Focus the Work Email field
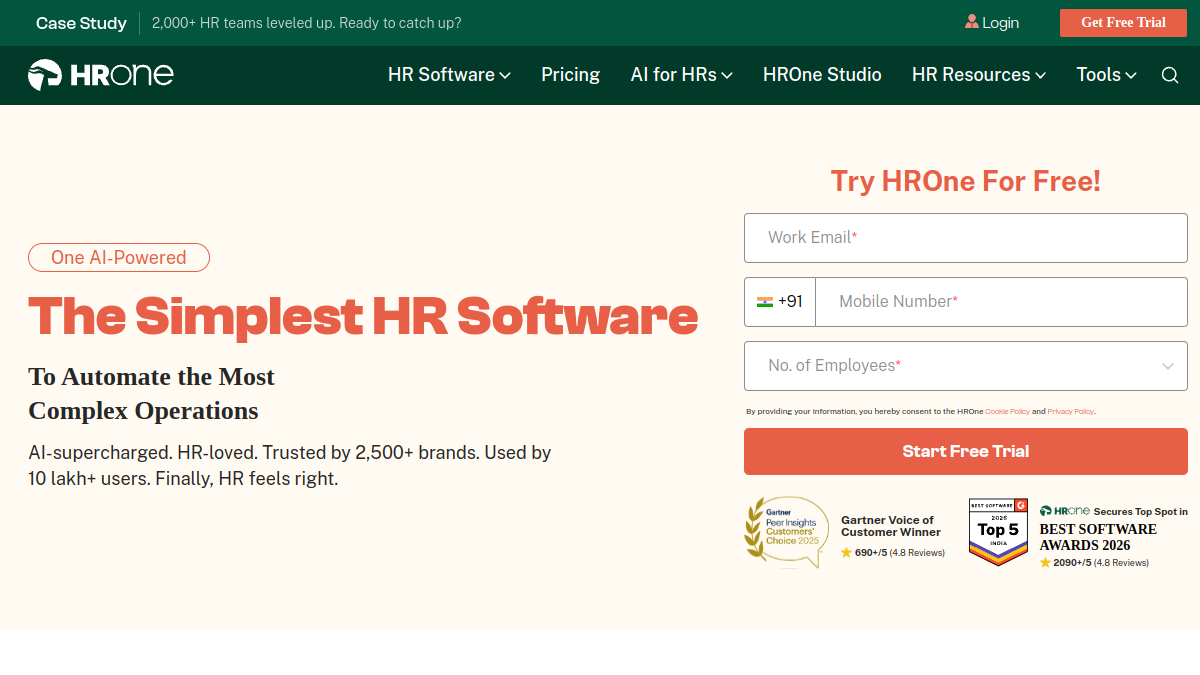The image size is (1200, 675). 966,238
